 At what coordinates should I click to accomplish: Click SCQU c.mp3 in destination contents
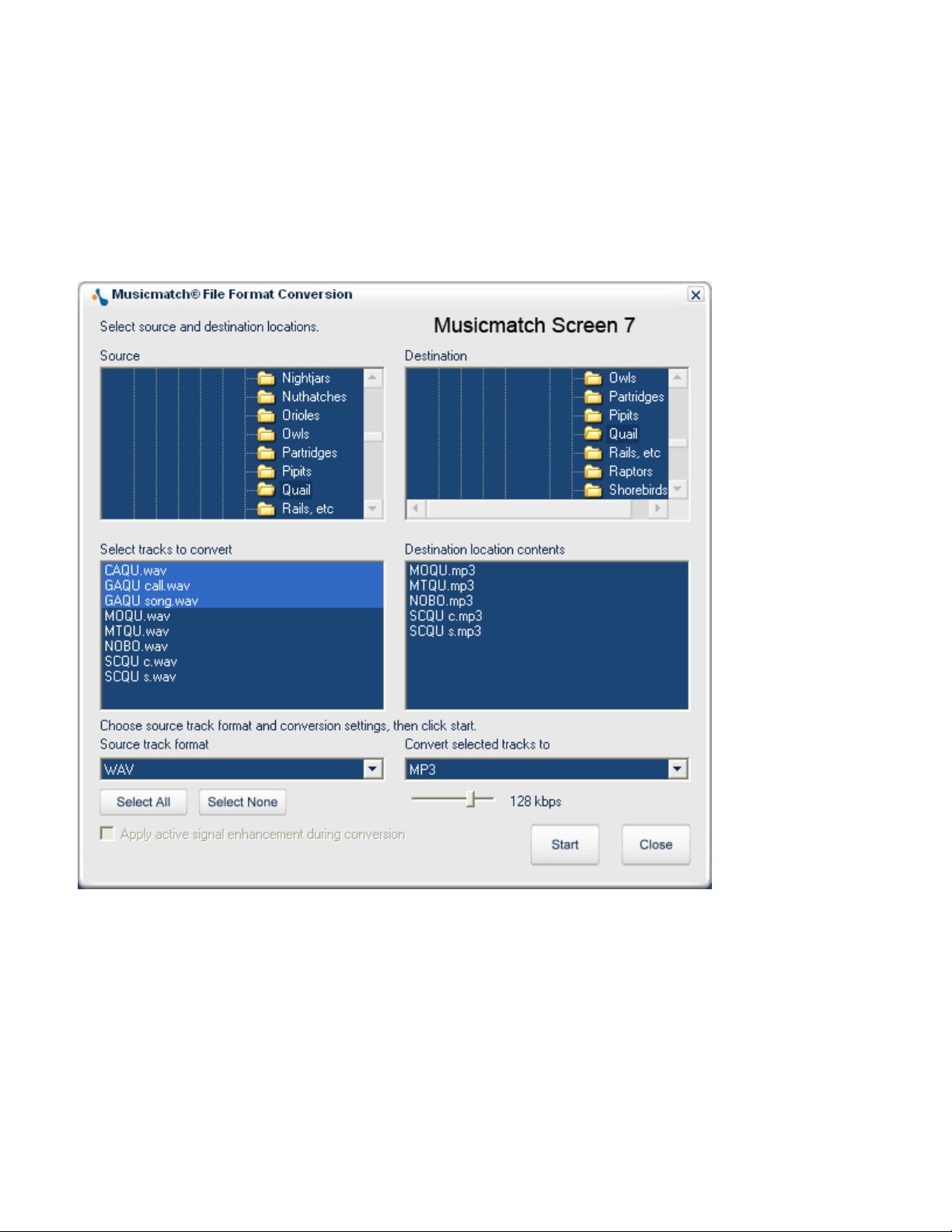(x=446, y=616)
